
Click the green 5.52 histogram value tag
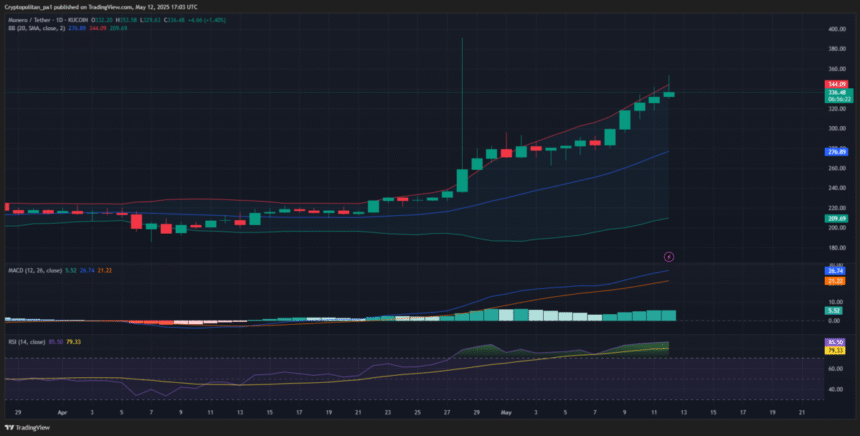(833, 310)
